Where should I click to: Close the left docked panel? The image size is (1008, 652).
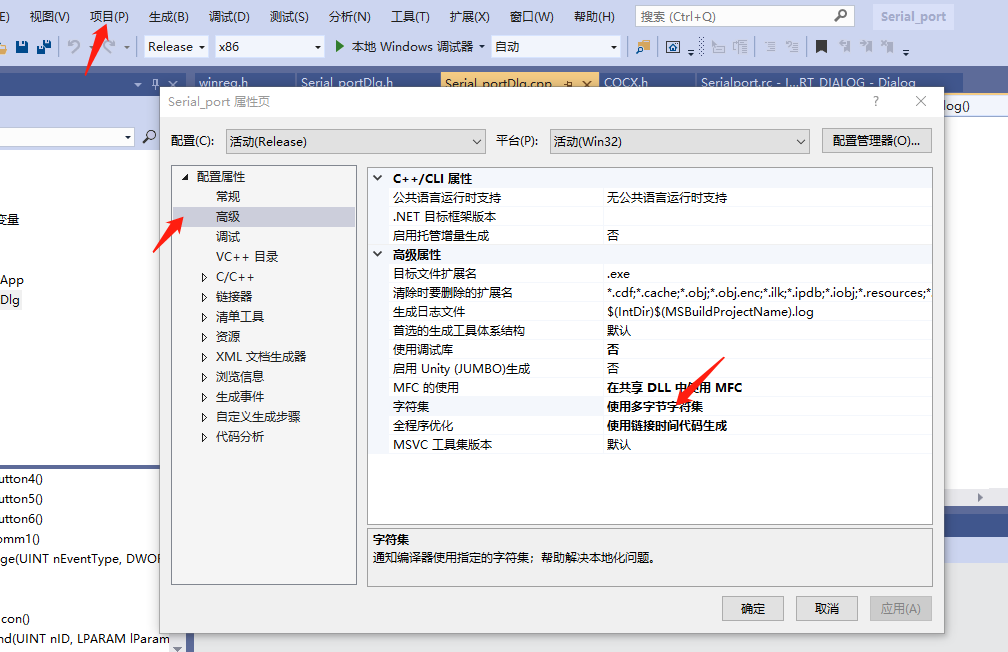[173, 84]
